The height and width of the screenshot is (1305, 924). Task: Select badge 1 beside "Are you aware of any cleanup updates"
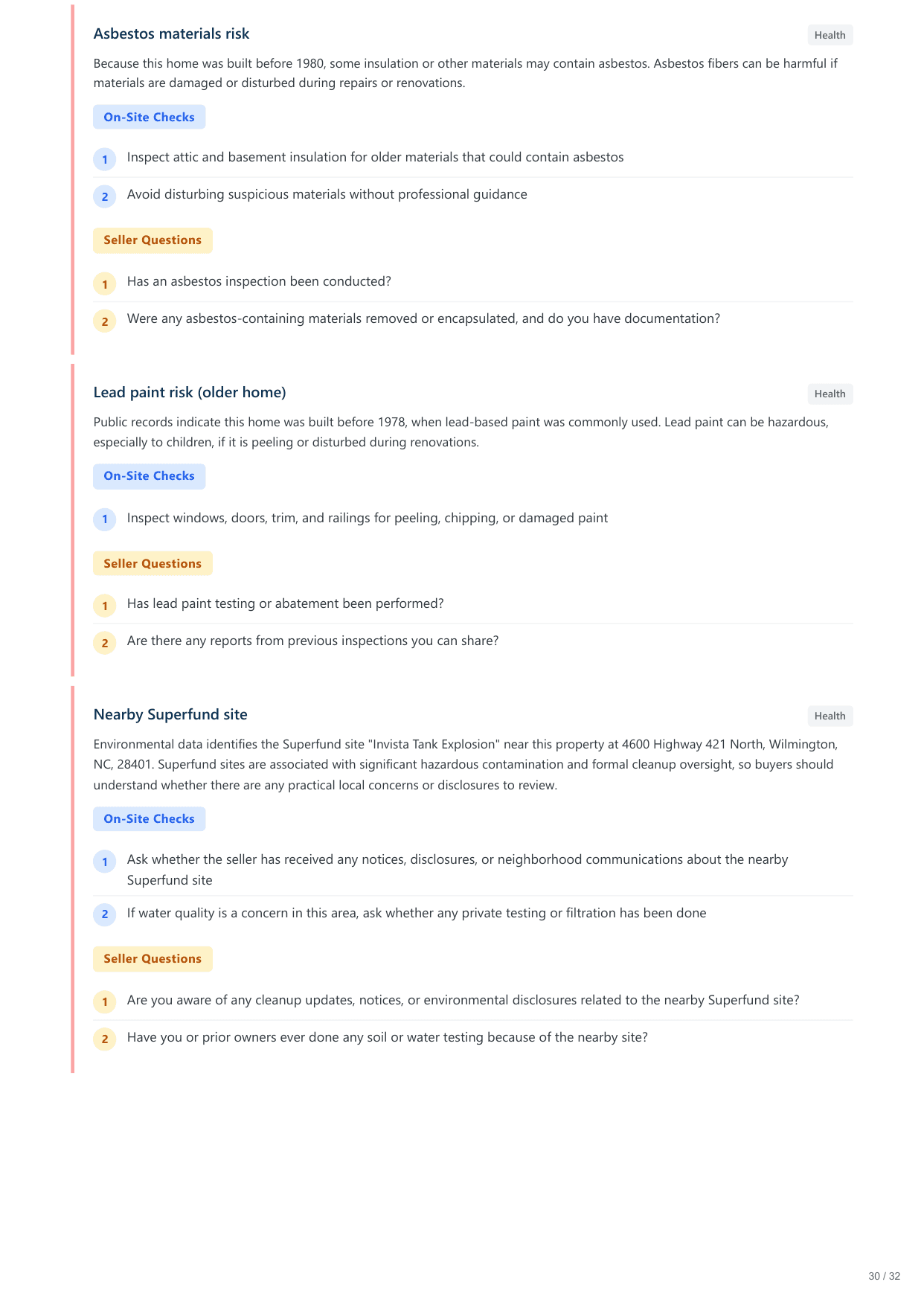pos(105,1001)
